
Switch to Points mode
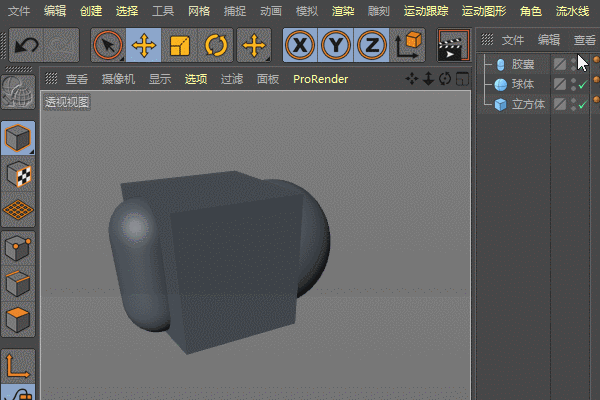tap(18, 248)
